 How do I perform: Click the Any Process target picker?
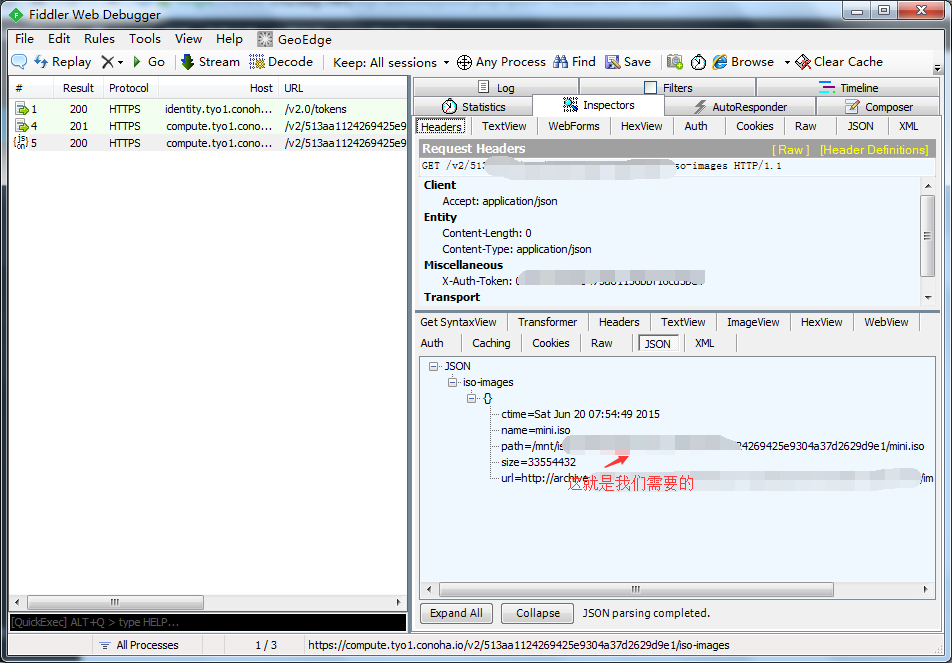coord(501,62)
